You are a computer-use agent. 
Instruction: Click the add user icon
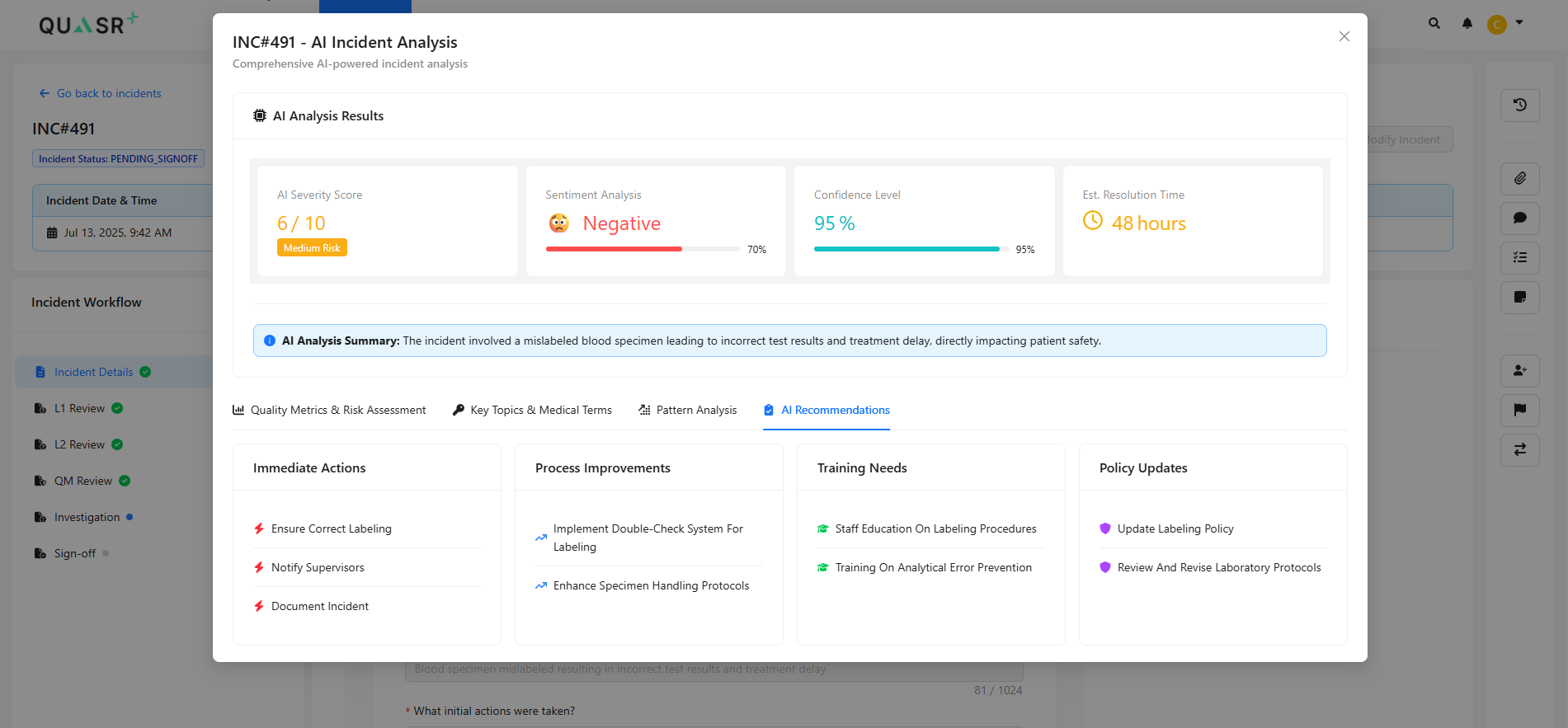click(x=1519, y=371)
